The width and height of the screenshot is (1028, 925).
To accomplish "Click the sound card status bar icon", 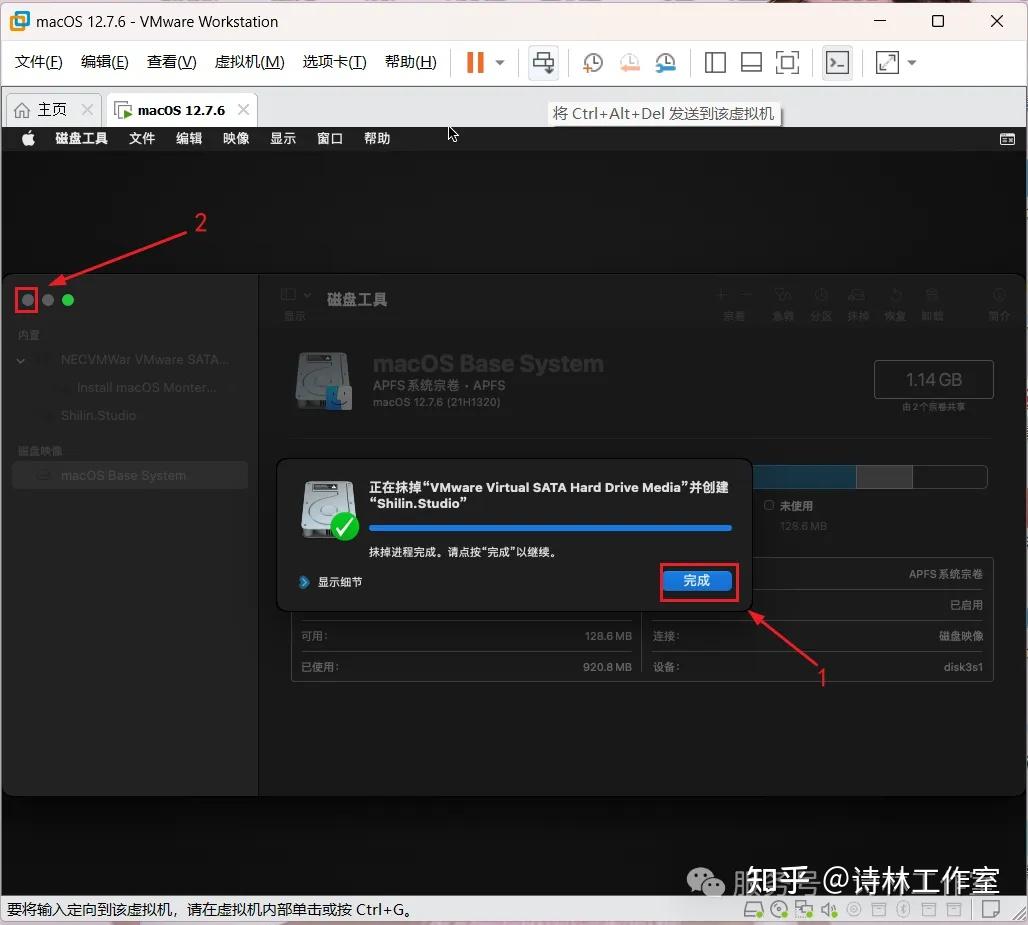I will coord(829,910).
